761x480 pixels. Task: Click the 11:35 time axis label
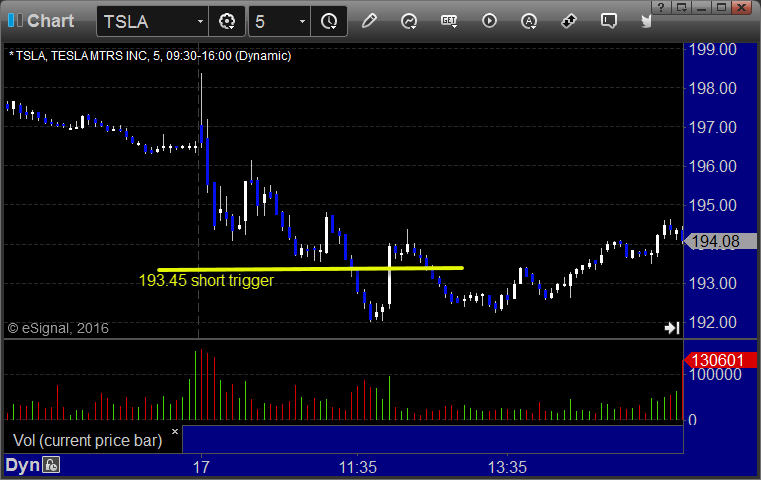[x=358, y=467]
